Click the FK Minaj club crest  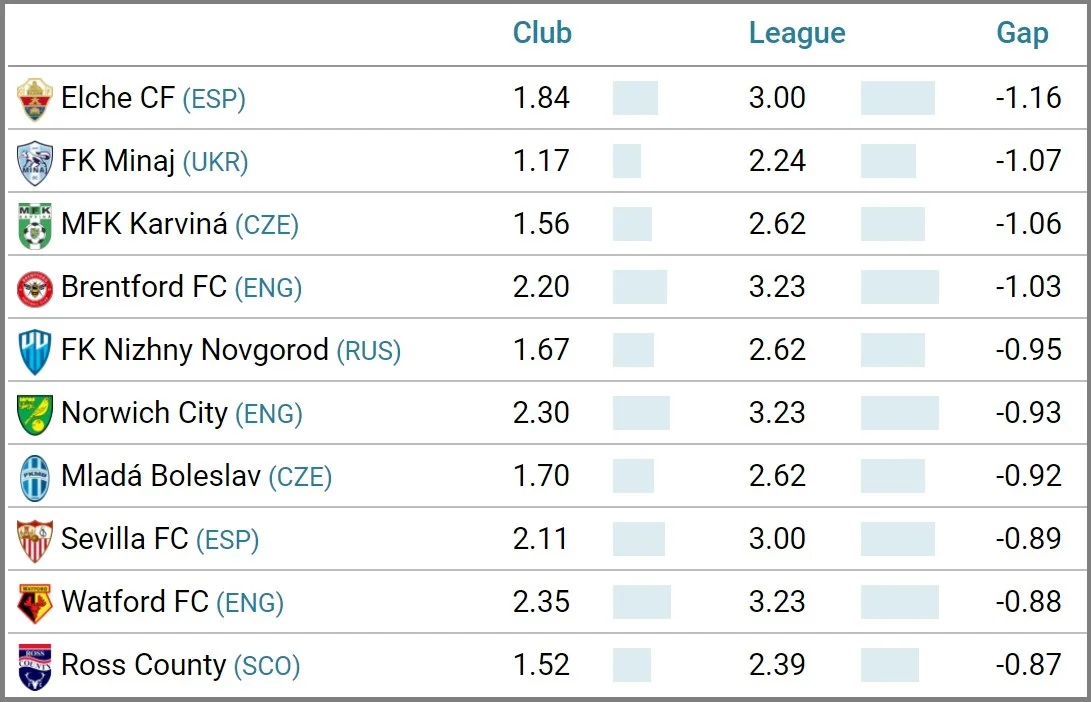tap(35, 162)
